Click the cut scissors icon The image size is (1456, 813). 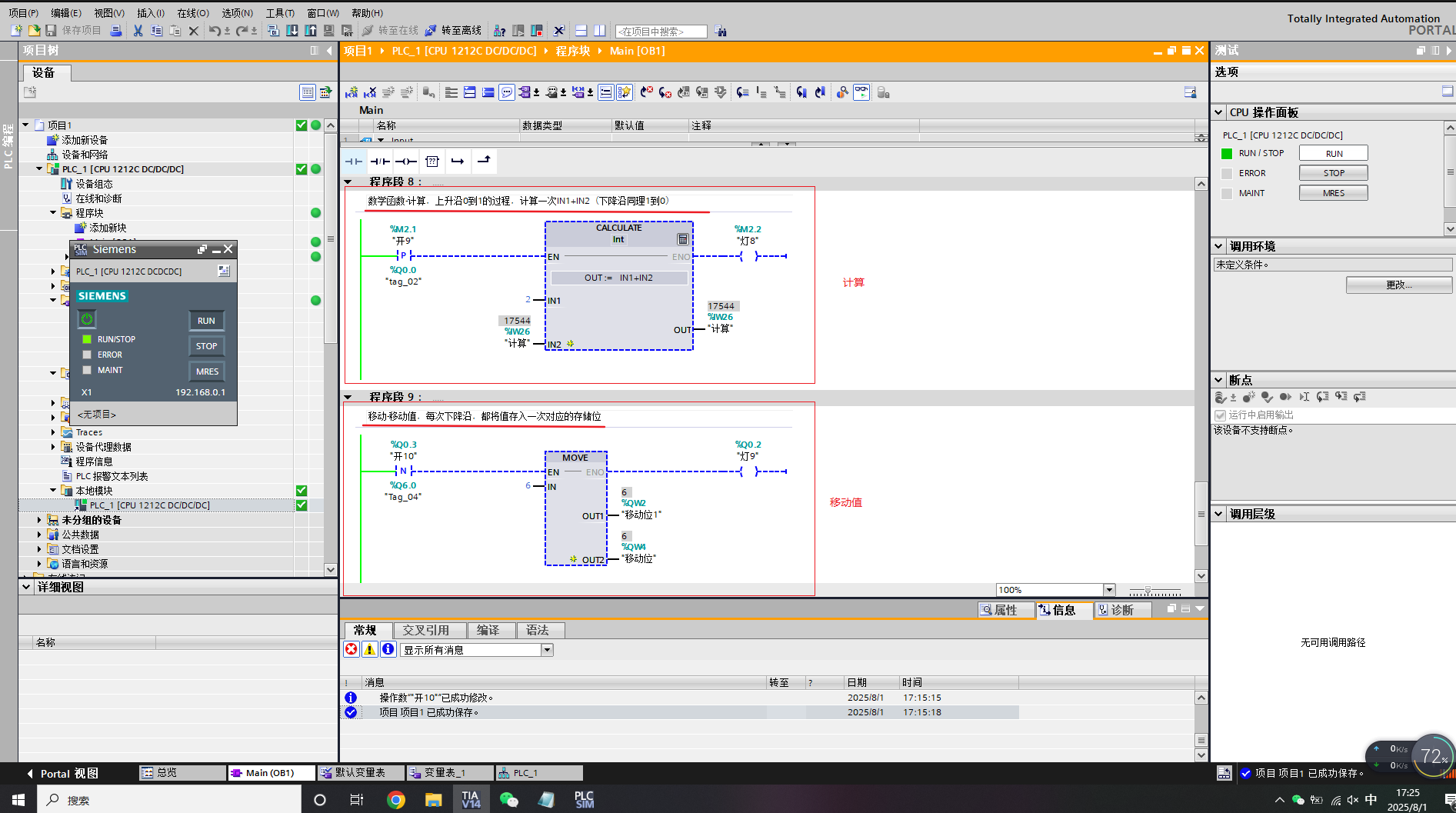[x=138, y=31]
